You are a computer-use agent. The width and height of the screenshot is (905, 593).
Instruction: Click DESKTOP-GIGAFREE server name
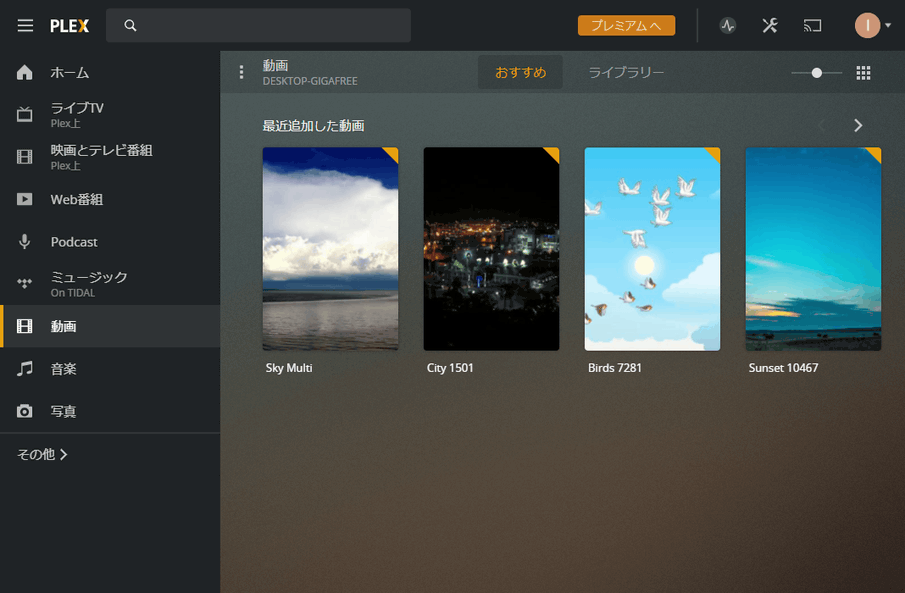[x=310, y=81]
